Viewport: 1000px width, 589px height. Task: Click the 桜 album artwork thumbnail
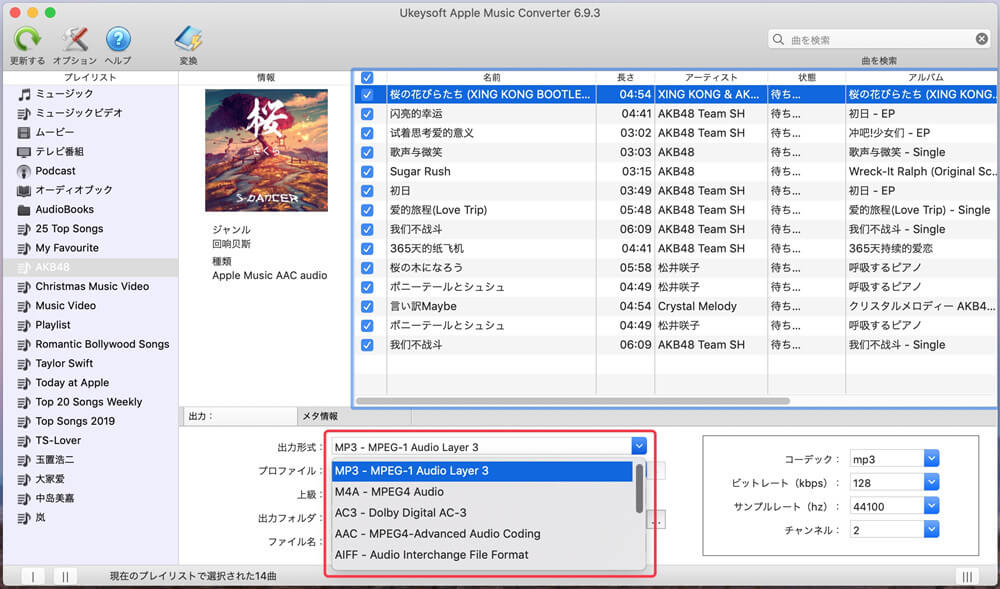click(266, 150)
